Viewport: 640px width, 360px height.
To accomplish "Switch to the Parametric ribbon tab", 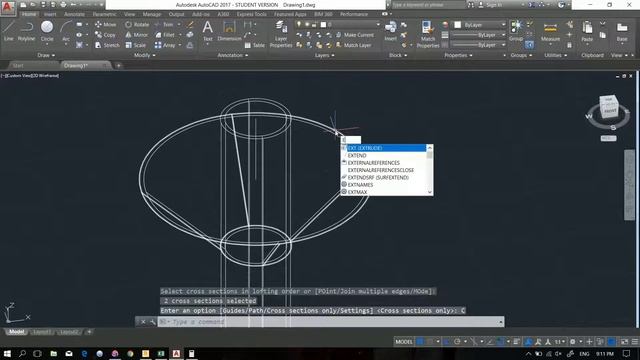I will 104,14.
